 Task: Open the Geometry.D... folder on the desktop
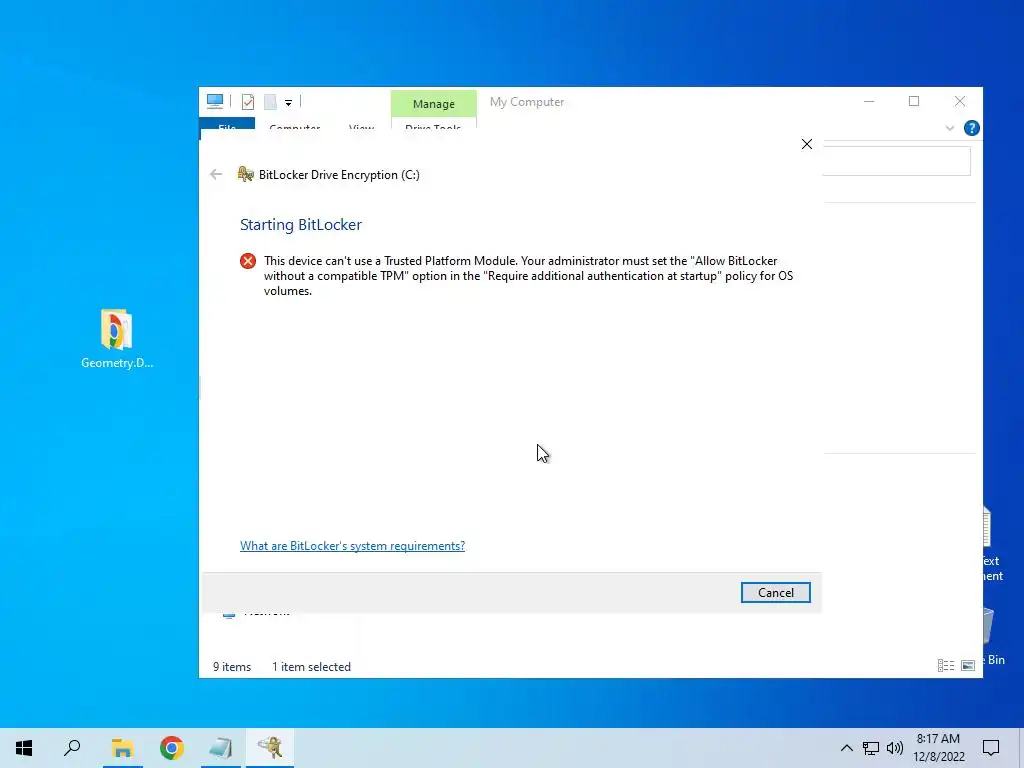(x=117, y=339)
